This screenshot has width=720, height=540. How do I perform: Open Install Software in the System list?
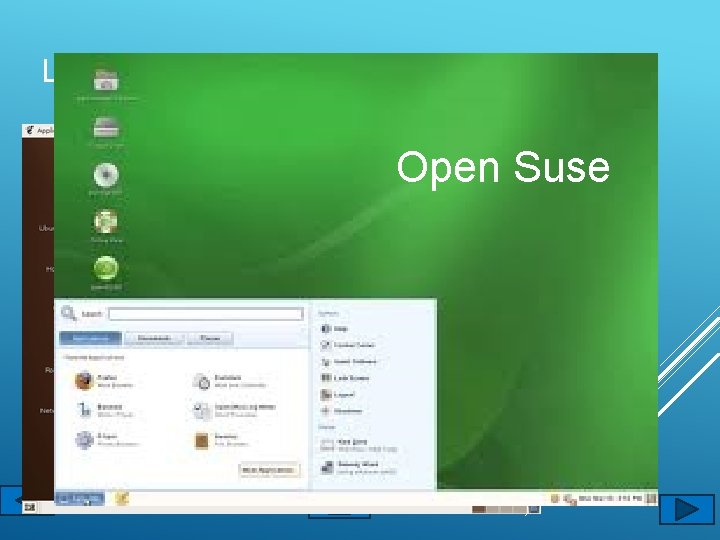tap(349, 361)
